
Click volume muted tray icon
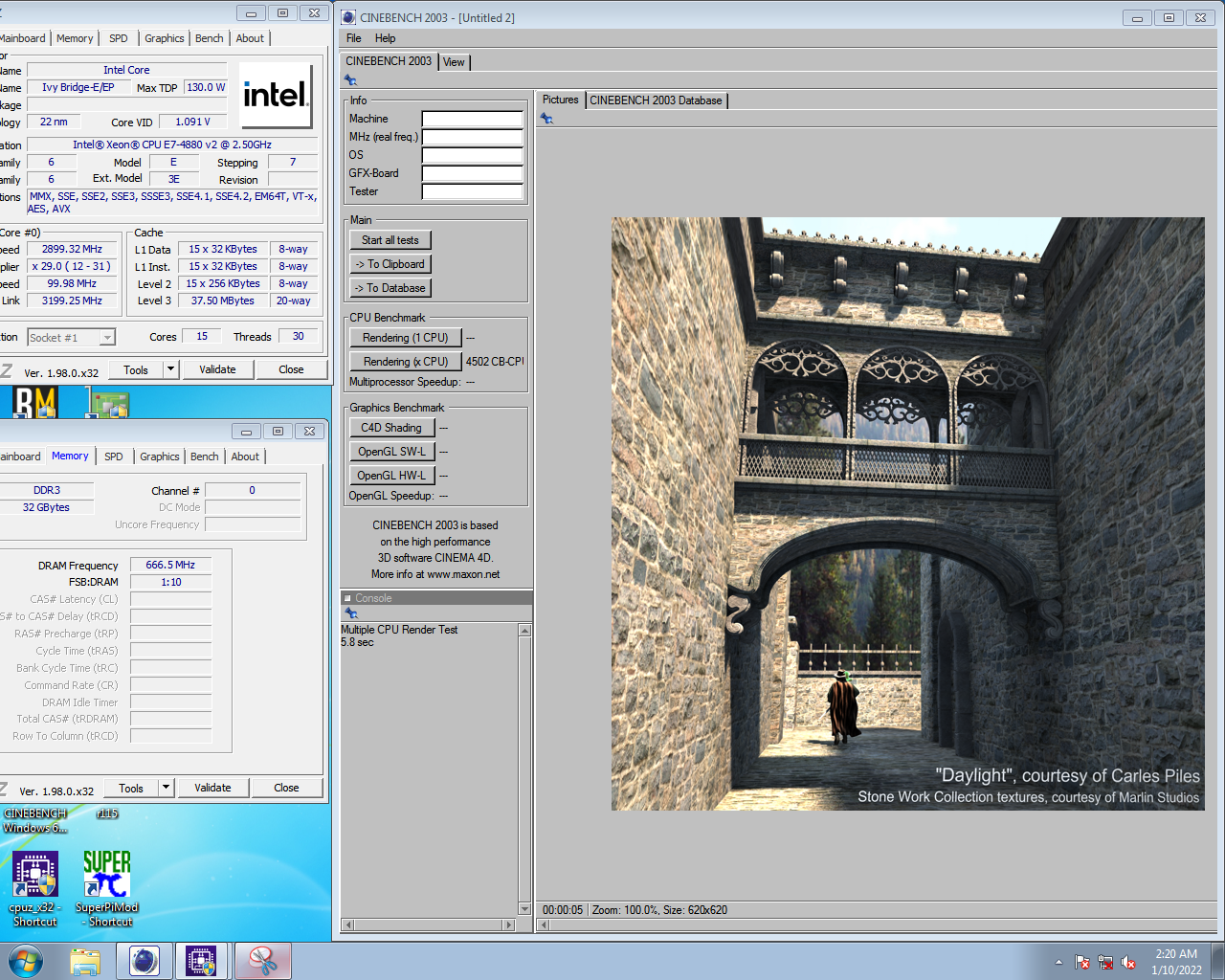[1128, 962]
